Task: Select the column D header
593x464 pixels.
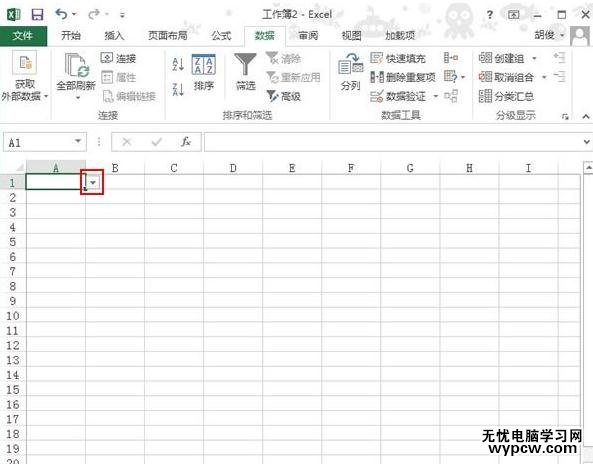Action: point(233,168)
